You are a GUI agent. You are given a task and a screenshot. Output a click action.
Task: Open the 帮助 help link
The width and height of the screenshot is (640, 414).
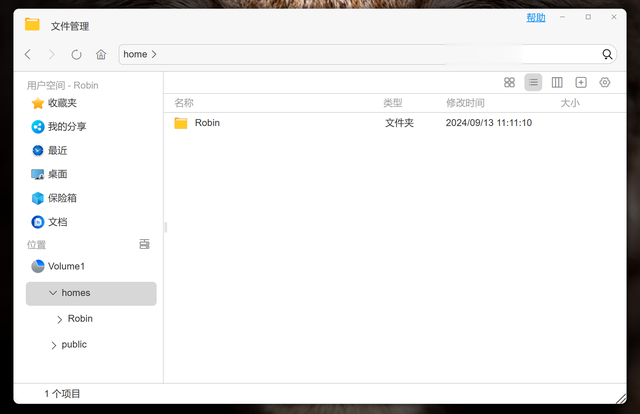pos(536,18)
